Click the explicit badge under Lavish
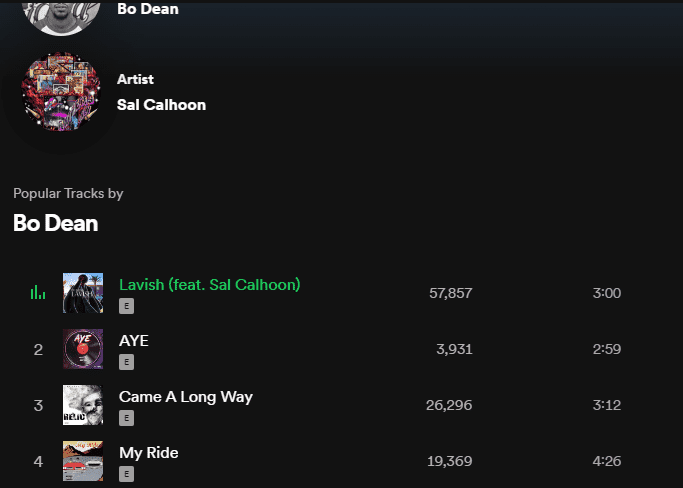This screenshot has width=683, height=488. point(126,306)
